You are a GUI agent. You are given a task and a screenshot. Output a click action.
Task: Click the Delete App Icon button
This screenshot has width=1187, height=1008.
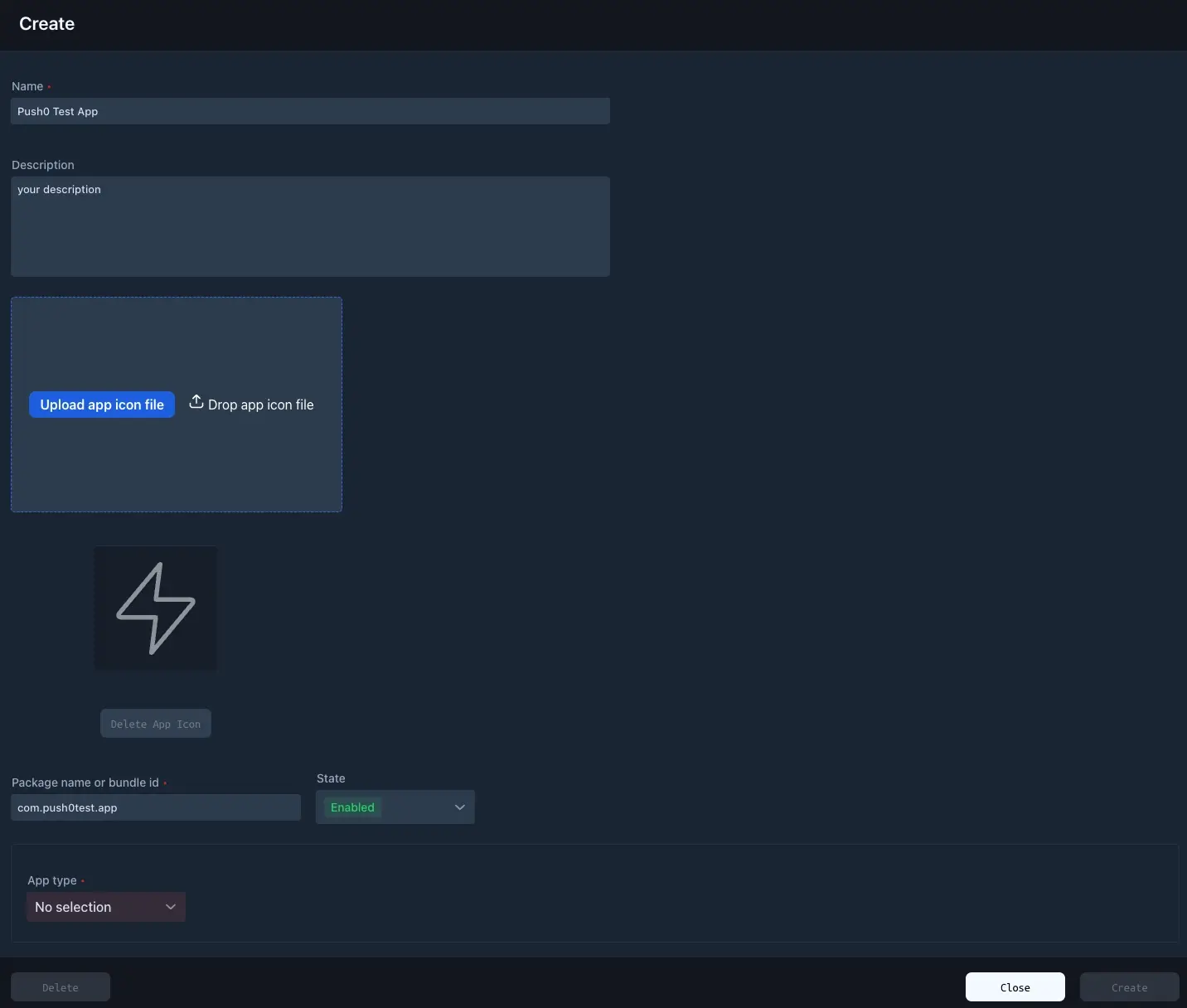[x=155, y=723]
